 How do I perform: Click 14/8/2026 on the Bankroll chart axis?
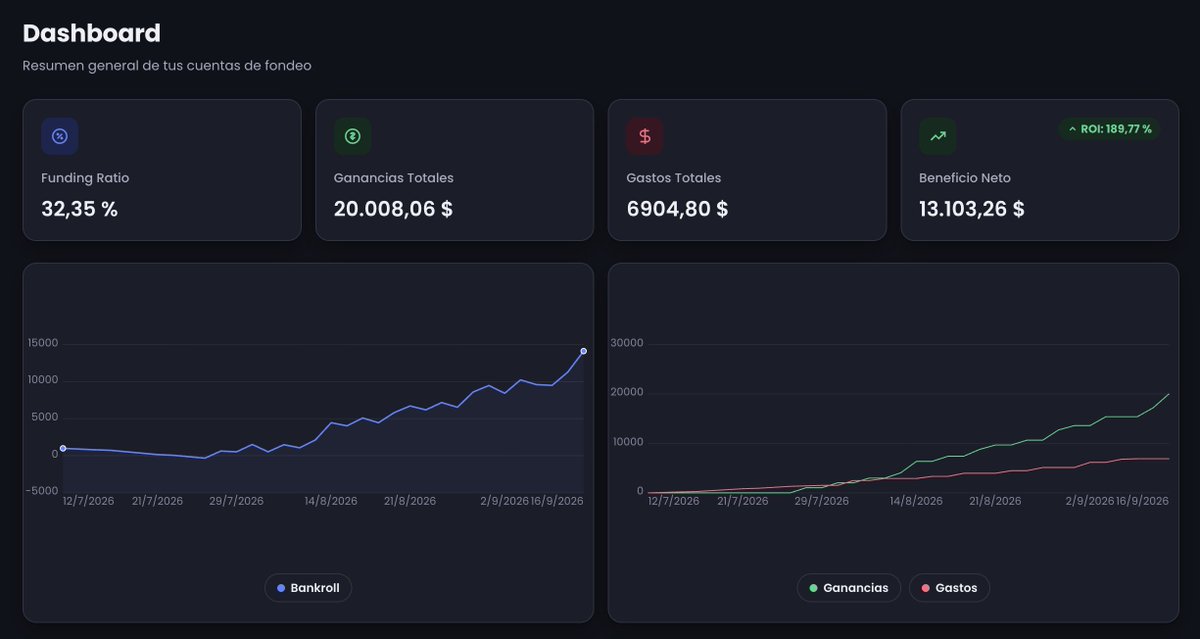[x=331, y=501]
